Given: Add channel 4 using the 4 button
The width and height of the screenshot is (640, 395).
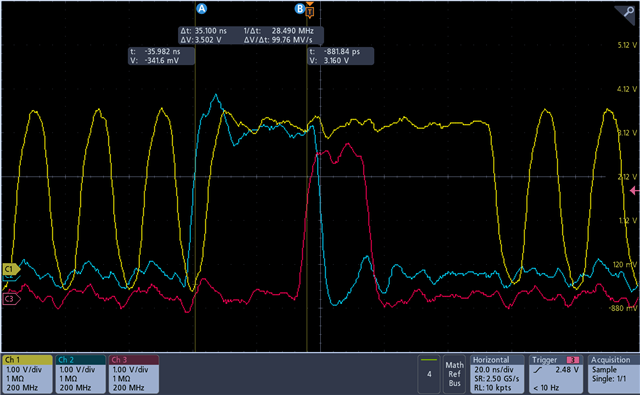Looking at the screenshot, I should pos(429,374).
